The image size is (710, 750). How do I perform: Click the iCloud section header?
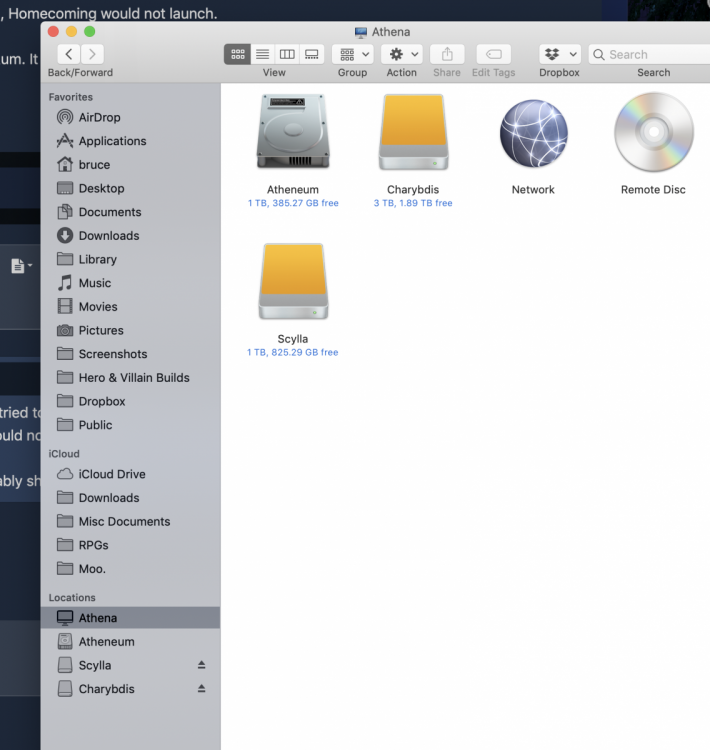[x=64, y=454]
